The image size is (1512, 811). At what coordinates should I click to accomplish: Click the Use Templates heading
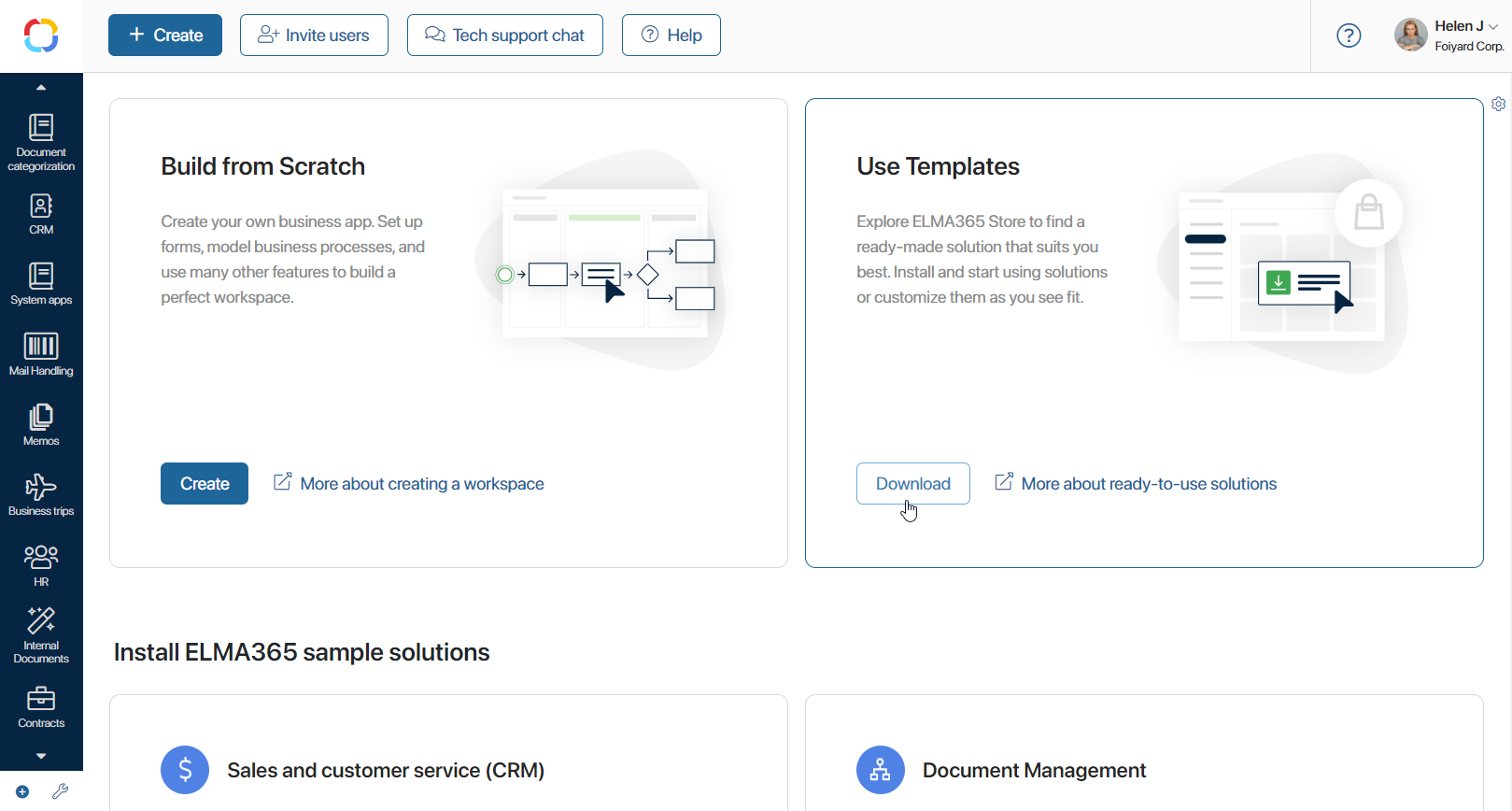pos(938,166)
